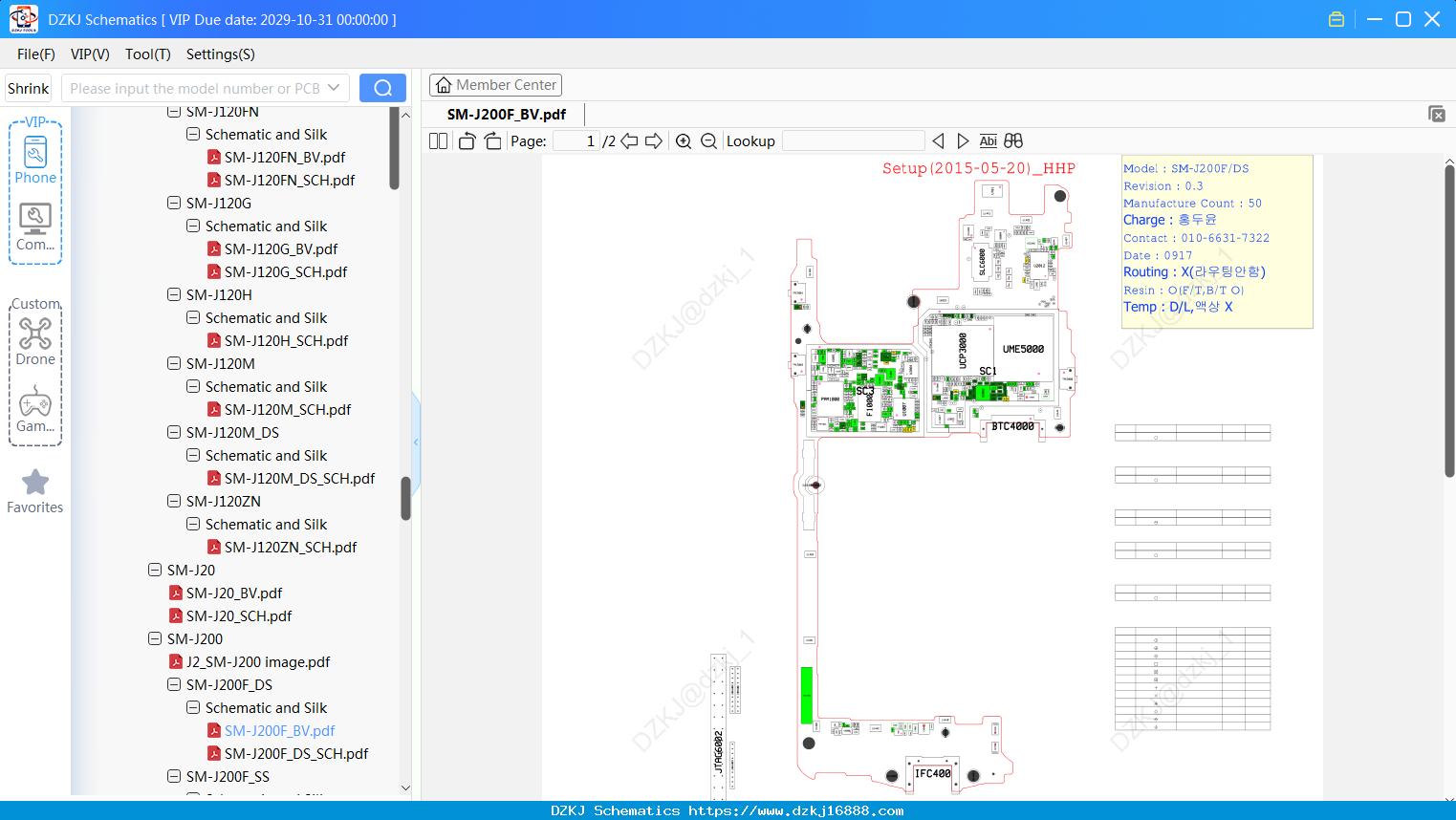Collapse the SM-J20 tree node
Viewport: 1456px width, 820px height.
coord(155,570)
